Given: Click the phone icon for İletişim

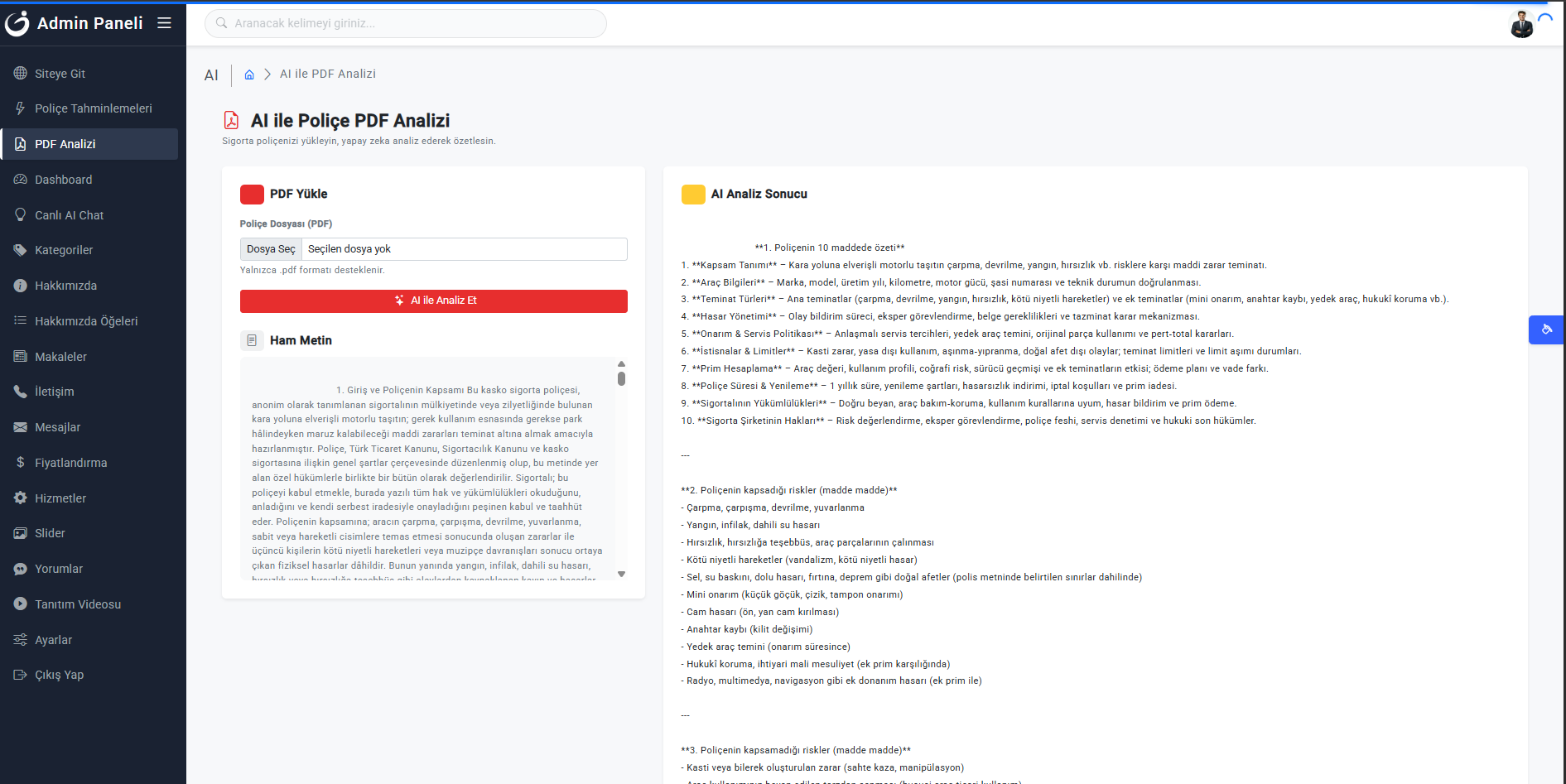Looking at the screenshot, I should tap(20, 392).
